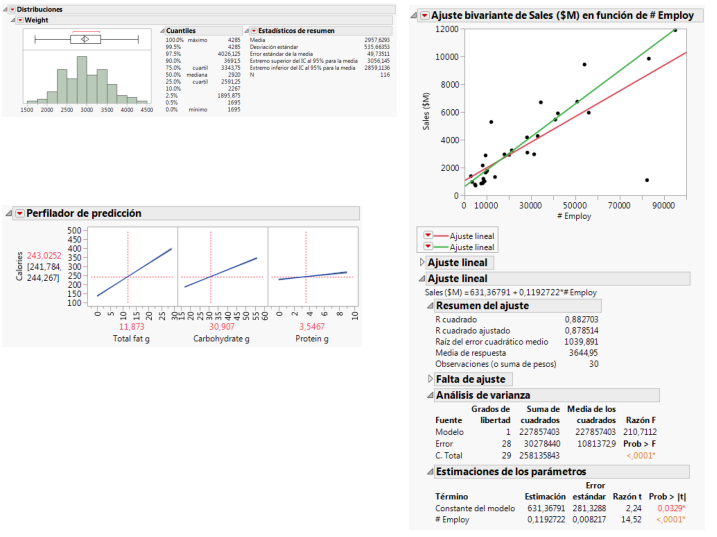Click the mínimo quantile row
717x537 pixels.
[x=203, y=109]
